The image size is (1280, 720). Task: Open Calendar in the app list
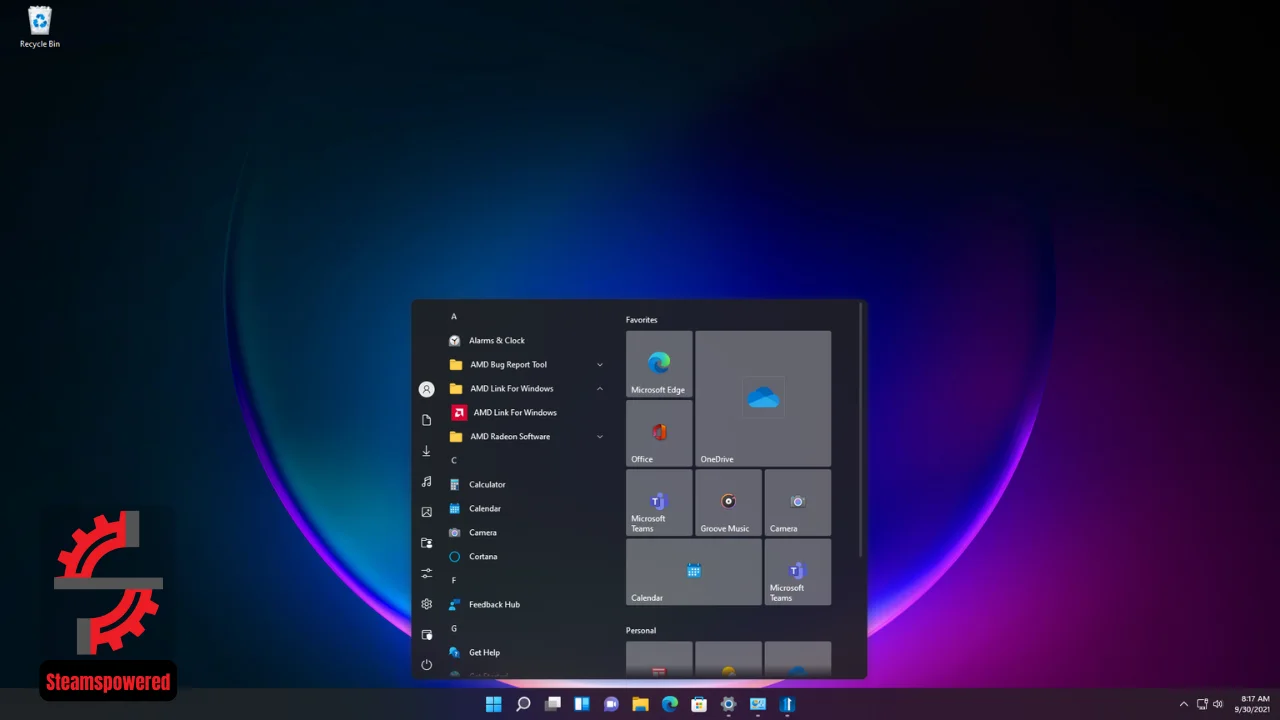(x=526, y=509)
